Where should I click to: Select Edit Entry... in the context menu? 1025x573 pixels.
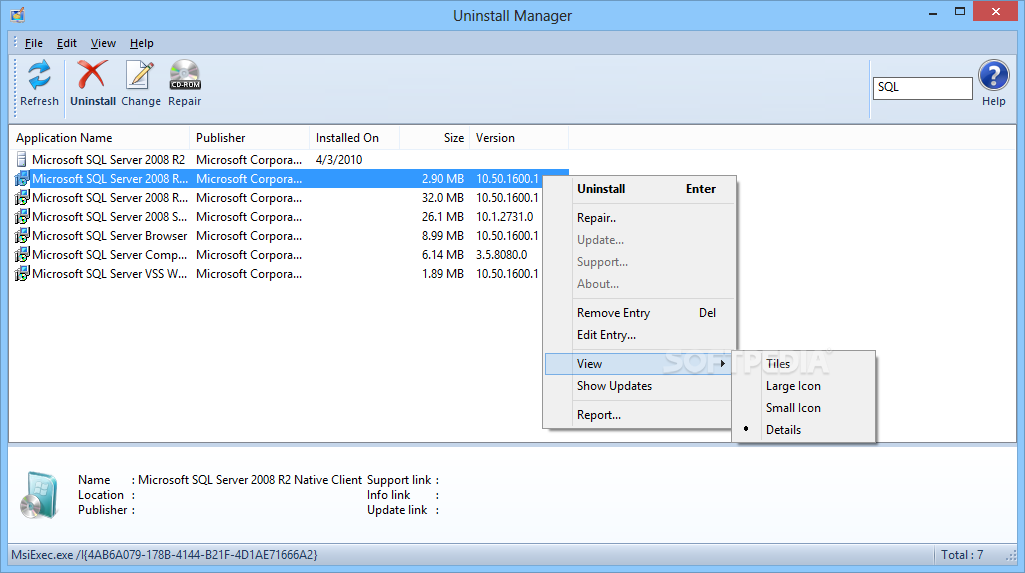639,335
